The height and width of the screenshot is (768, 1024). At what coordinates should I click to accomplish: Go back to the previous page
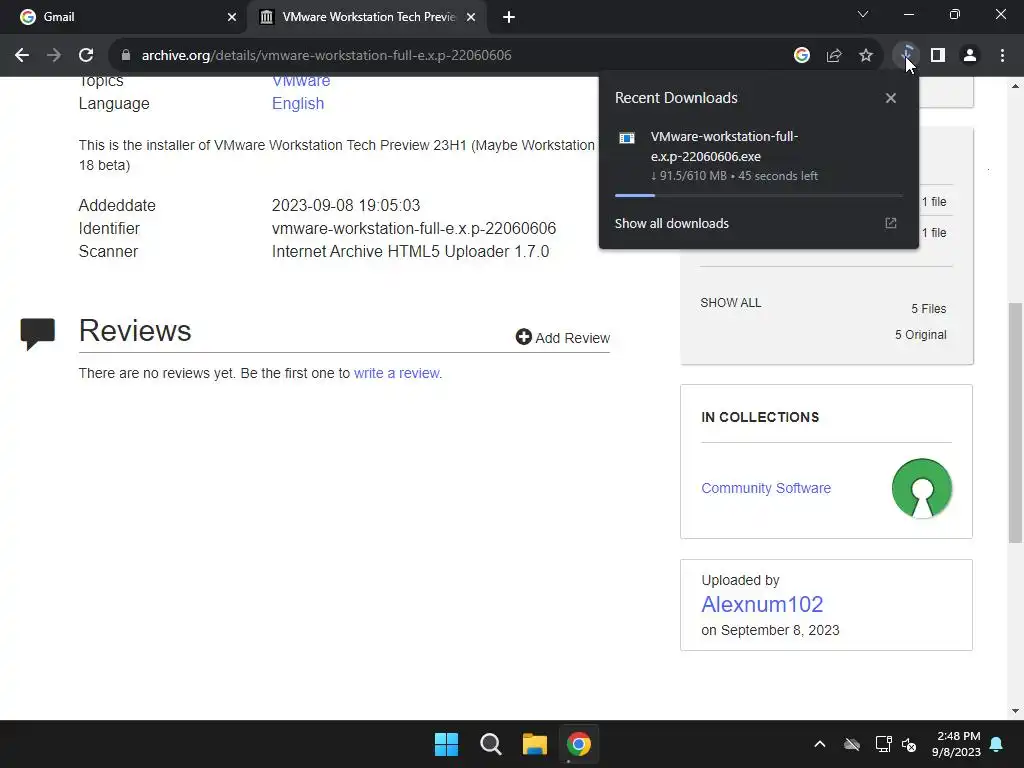coord(22,56)
